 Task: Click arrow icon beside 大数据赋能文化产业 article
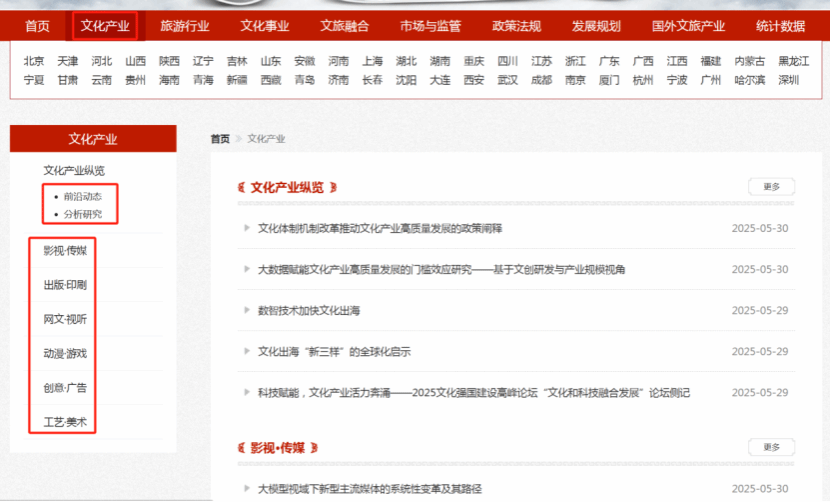(247, 269)
